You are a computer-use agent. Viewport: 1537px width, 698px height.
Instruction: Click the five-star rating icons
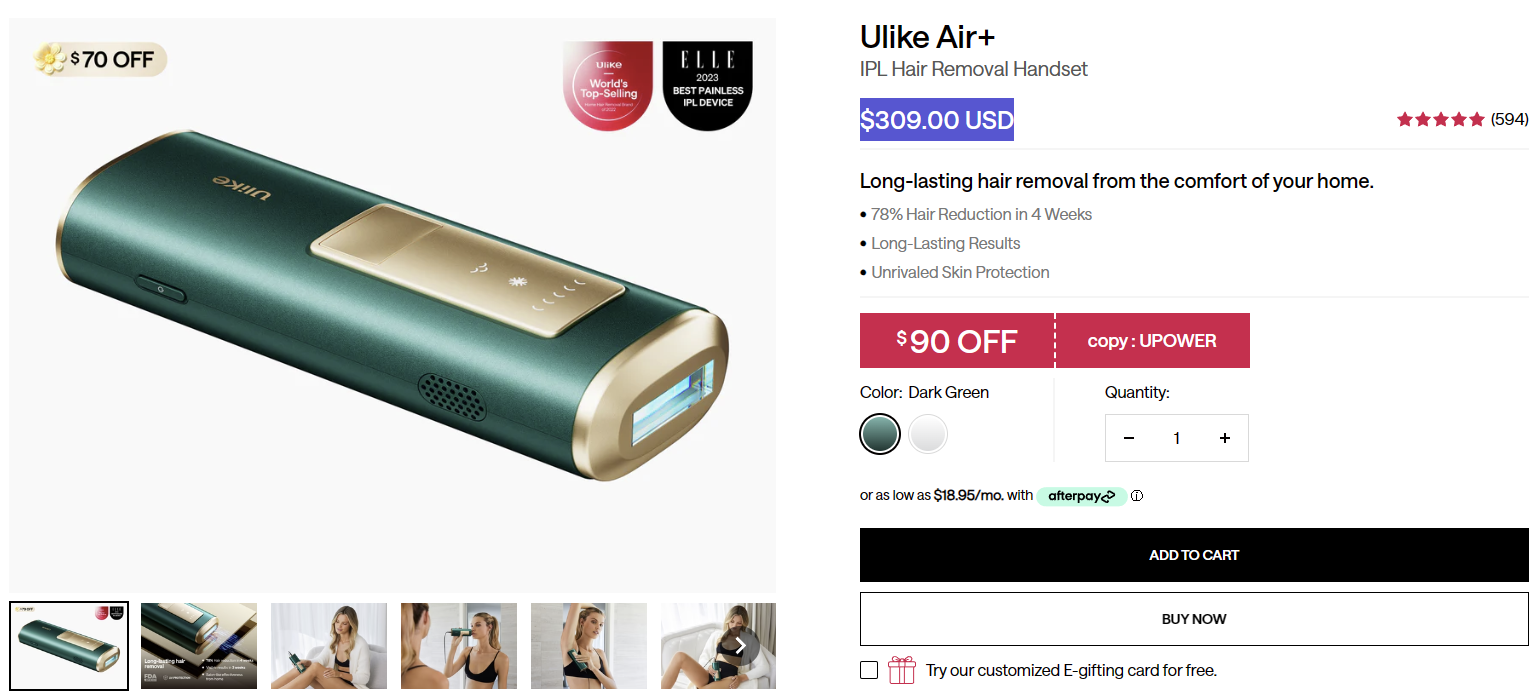click(x=1441, y=120)
